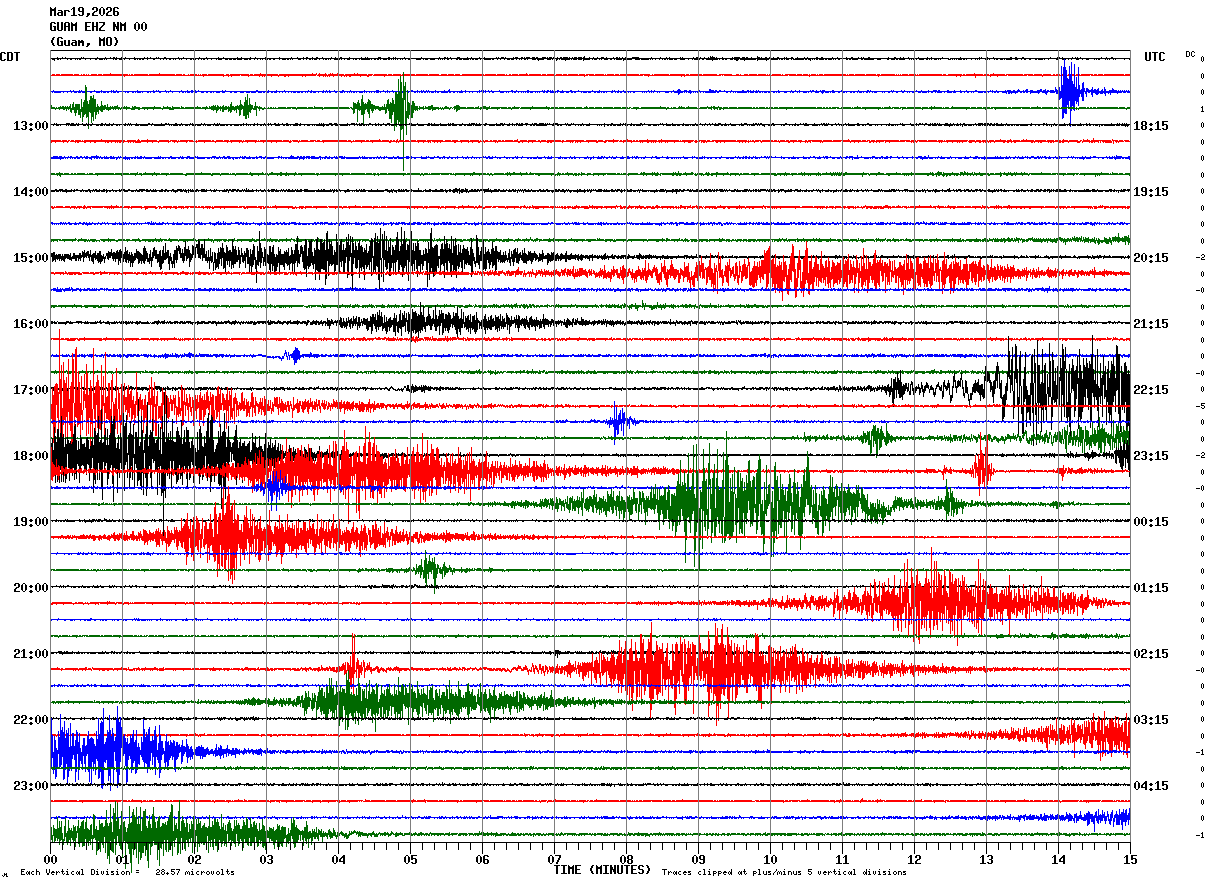Click minute 05 on the time axis
The width and height of the screenshot is (1210, 886).
point(411,860)
